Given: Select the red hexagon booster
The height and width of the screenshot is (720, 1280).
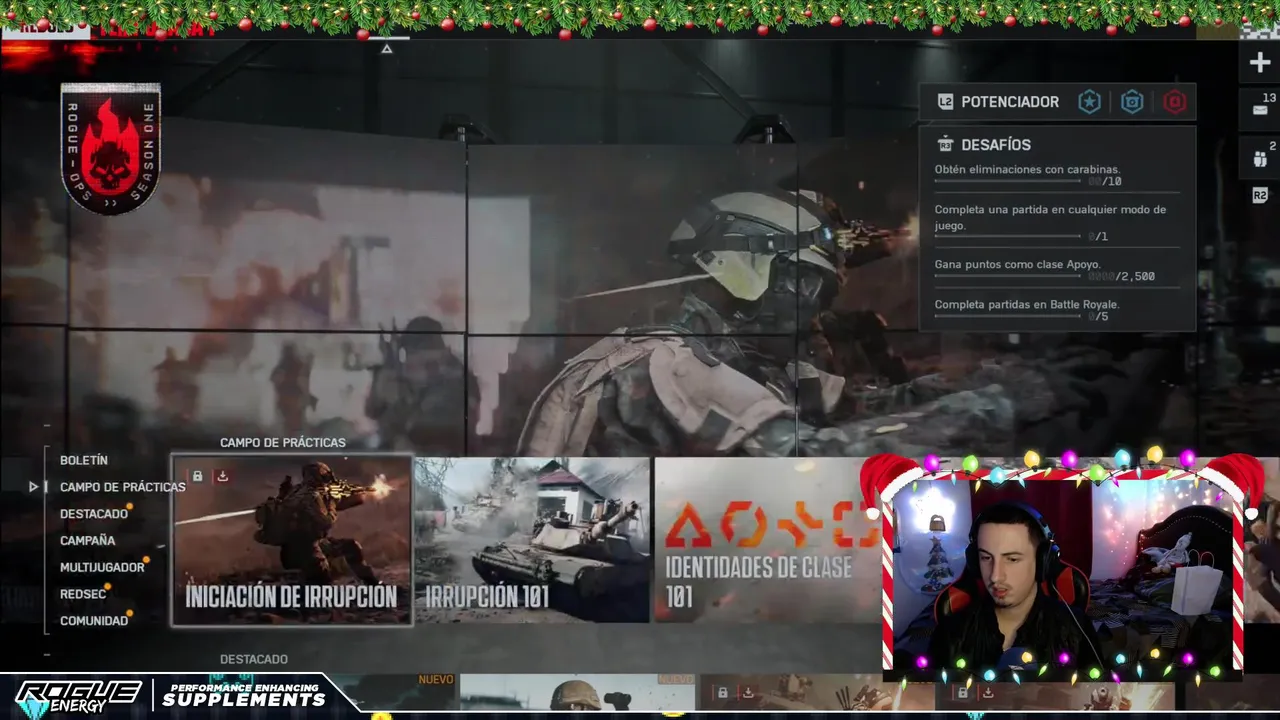Looking at the screenshot, I should point(1174,102).
